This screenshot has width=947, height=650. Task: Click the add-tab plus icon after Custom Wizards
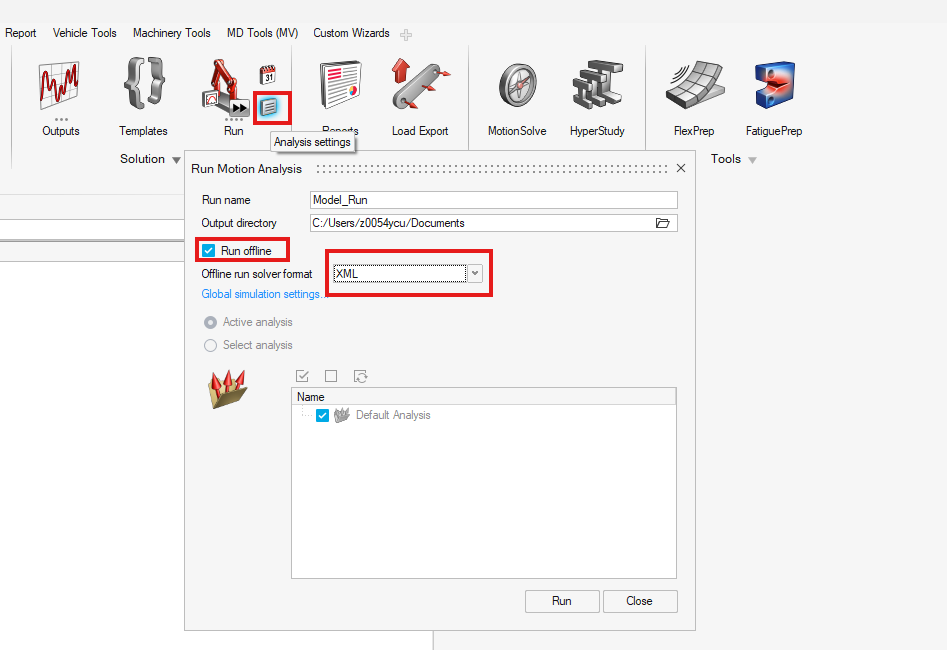[x=406, y=35]
